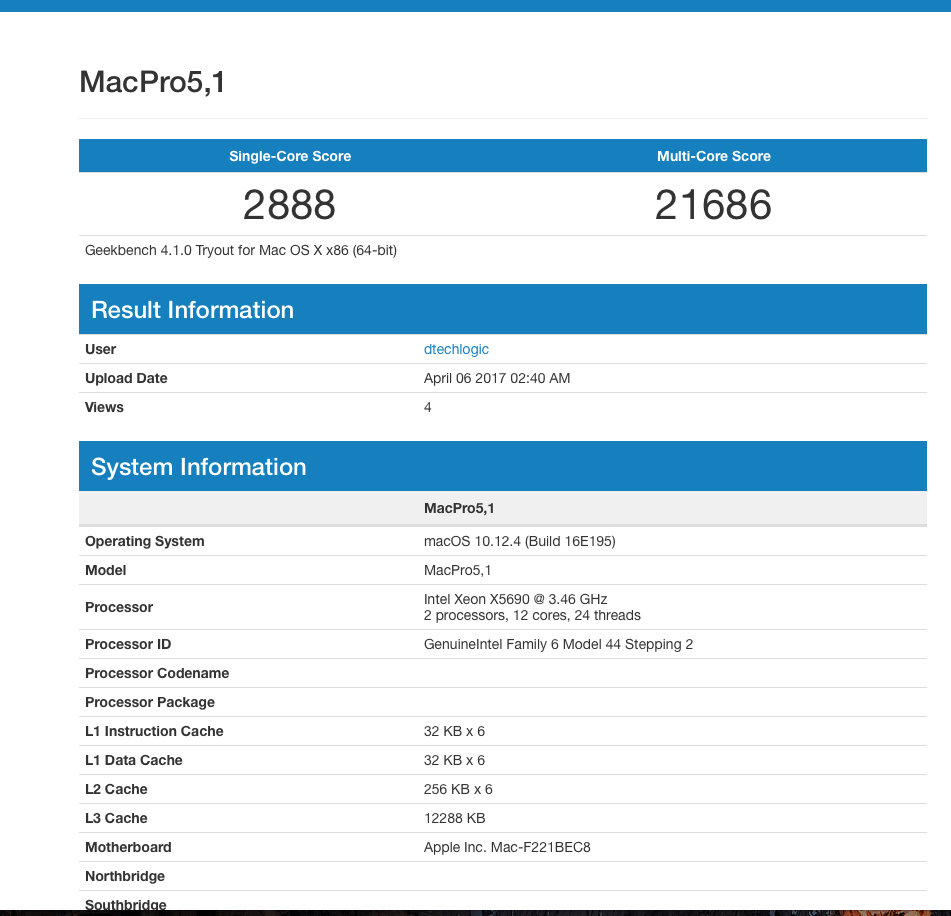The width and height of the screenshot is (951, 916).
Task: Select the Operating System label
Action: [144, 541]
